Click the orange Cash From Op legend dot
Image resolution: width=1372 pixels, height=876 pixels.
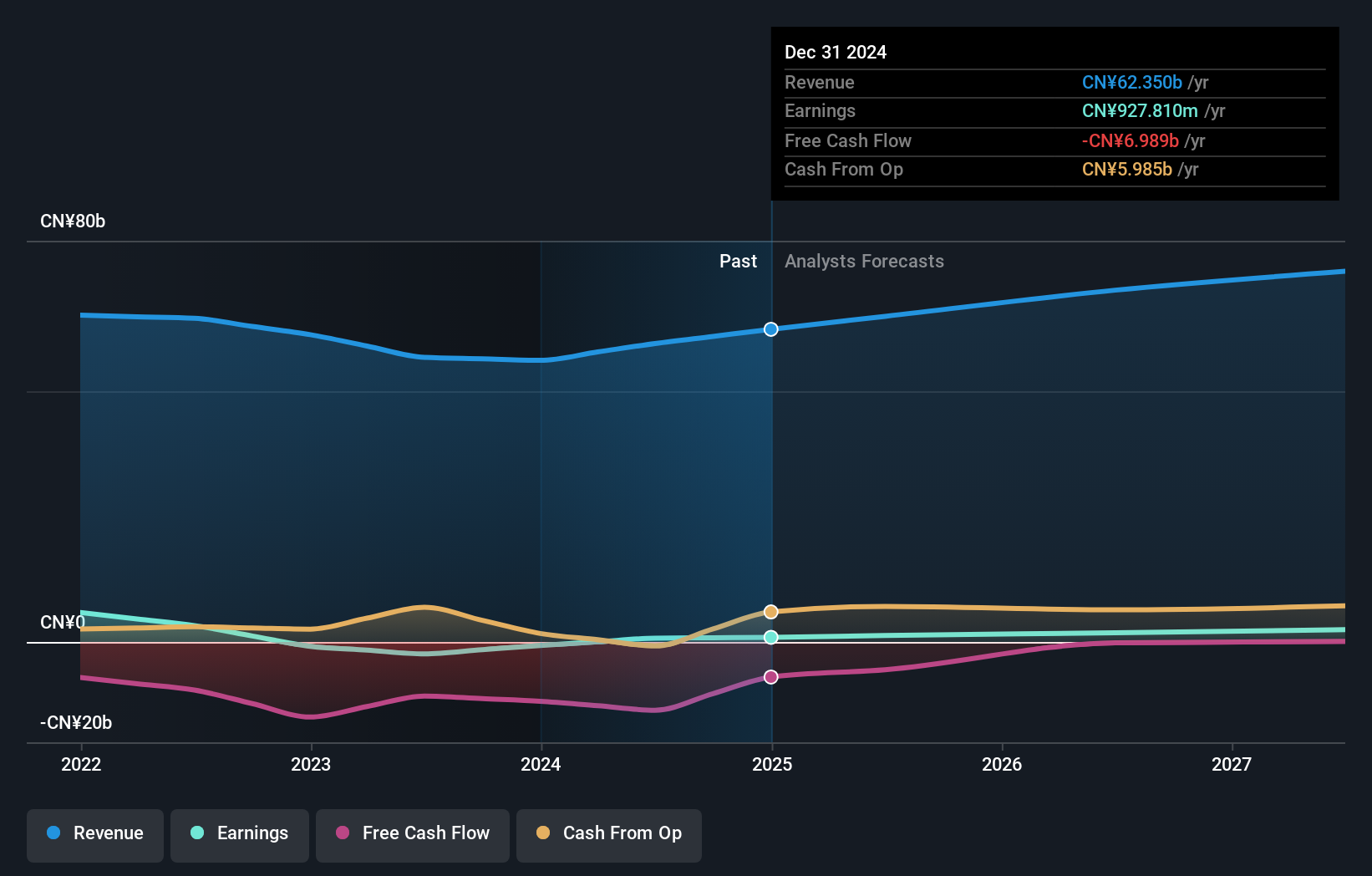click(542, 833)
